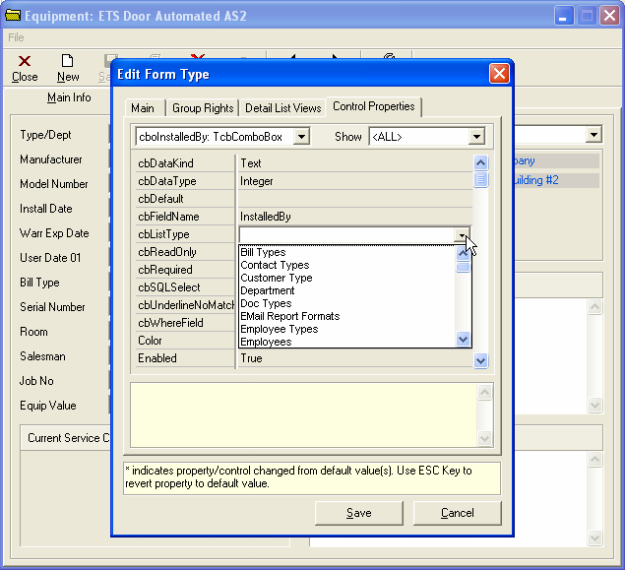This screenshot has height=570, width=625.
Task: Click property grid scroll down arrow
Action: coord(481,361)
